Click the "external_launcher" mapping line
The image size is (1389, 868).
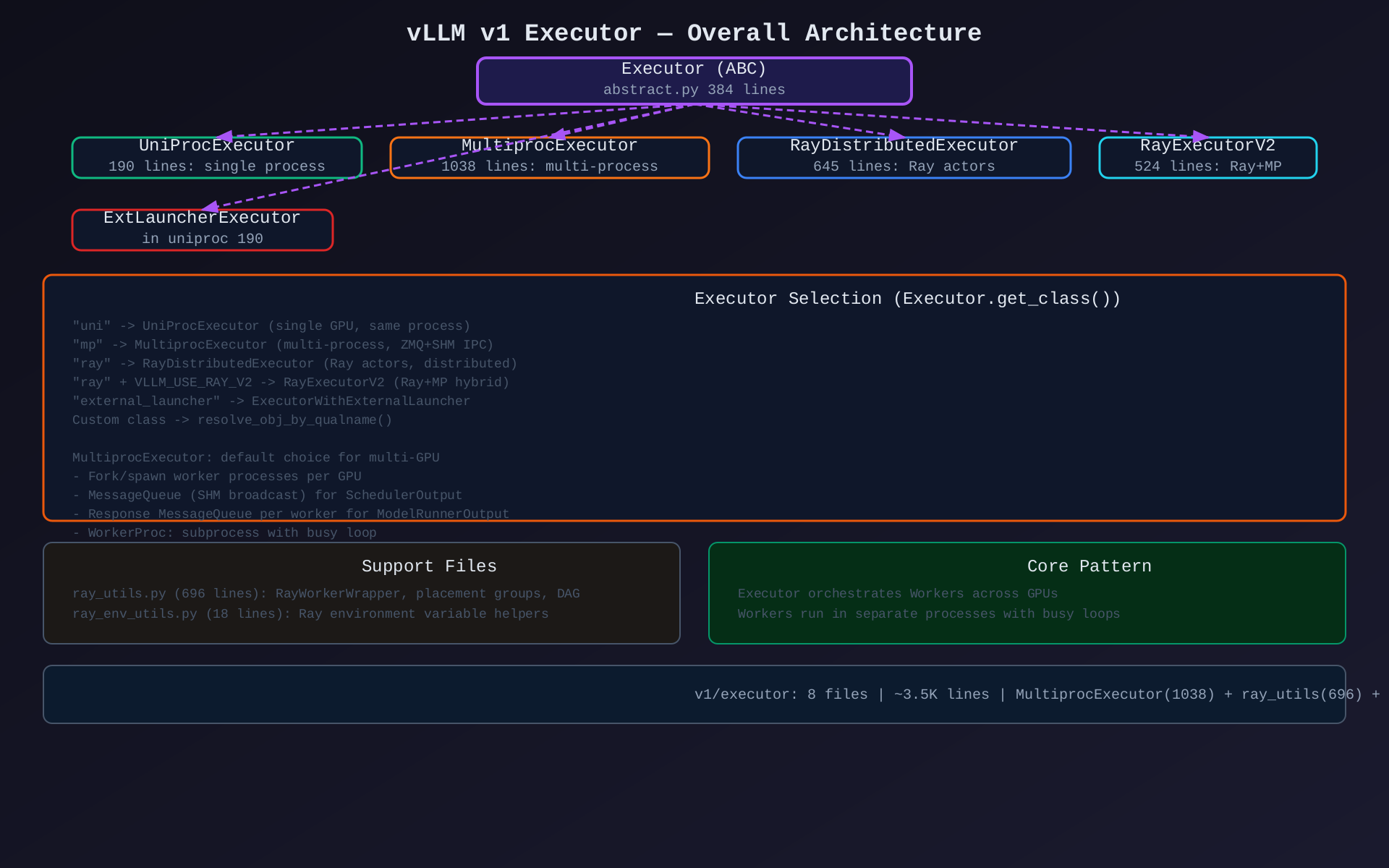coord(271,401)
